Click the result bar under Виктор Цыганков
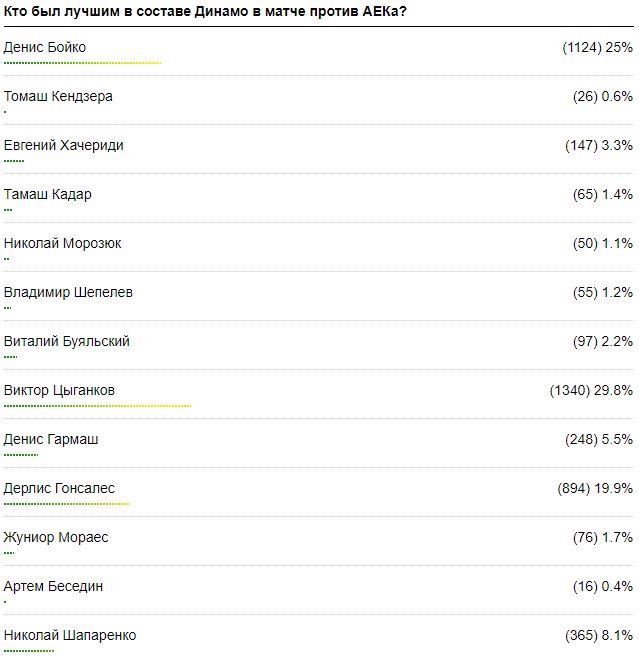The height and width of the screenshot is (659, 639). click(97, 406)
